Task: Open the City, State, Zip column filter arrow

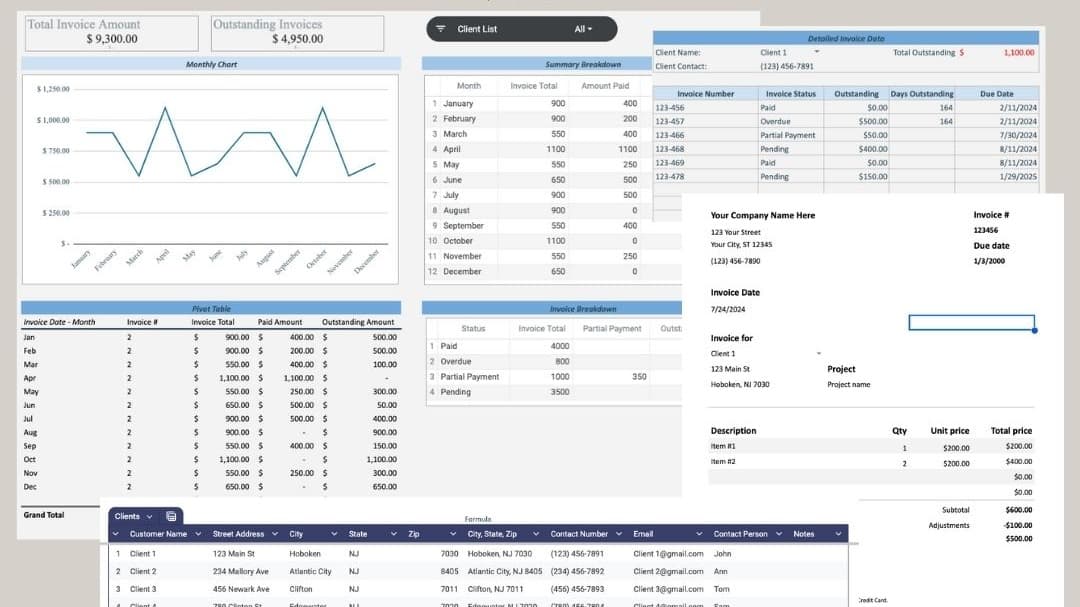Action: [535, 534]
